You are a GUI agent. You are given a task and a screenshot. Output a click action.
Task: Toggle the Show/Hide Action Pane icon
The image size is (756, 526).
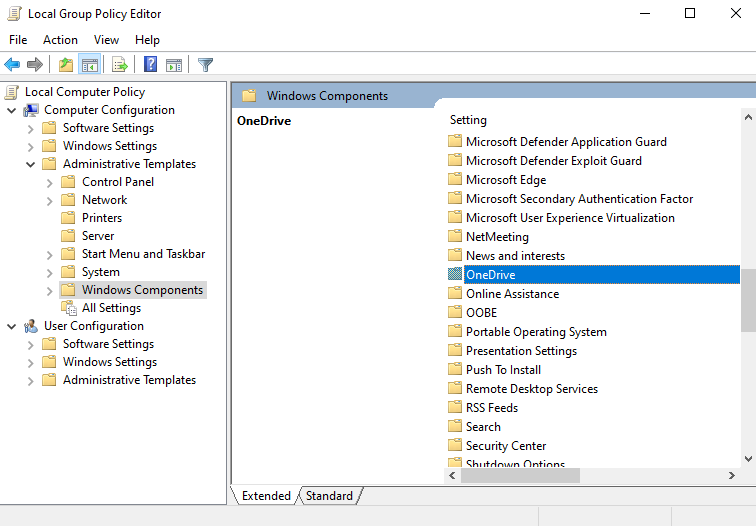click(174, 65)
